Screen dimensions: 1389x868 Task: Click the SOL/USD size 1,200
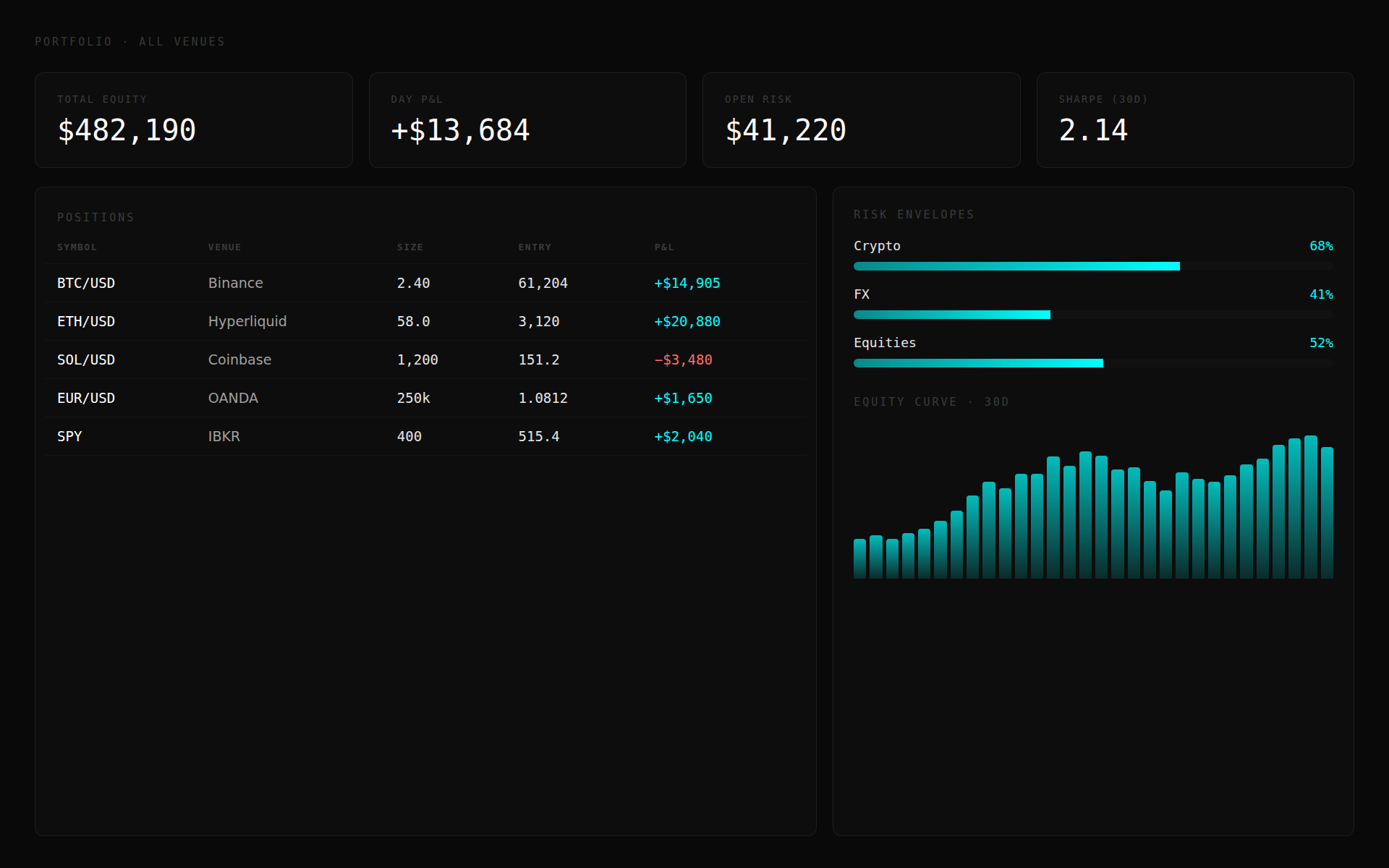(x=417, y=360)
